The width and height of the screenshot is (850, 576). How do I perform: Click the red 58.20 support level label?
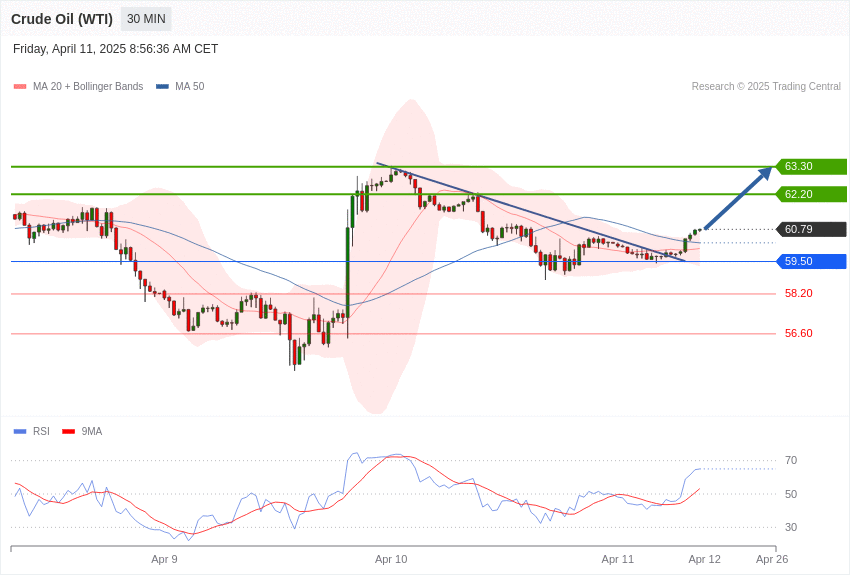[798, 294]
